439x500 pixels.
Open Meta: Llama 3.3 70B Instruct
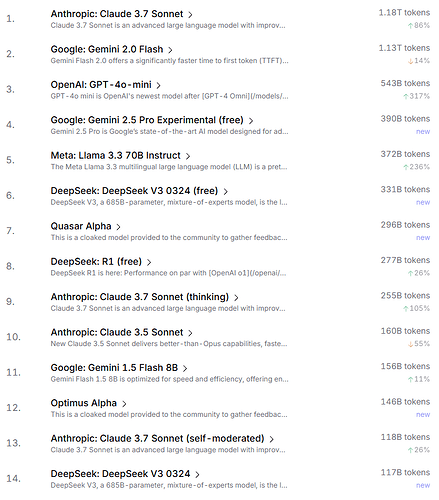click(115, 155)
